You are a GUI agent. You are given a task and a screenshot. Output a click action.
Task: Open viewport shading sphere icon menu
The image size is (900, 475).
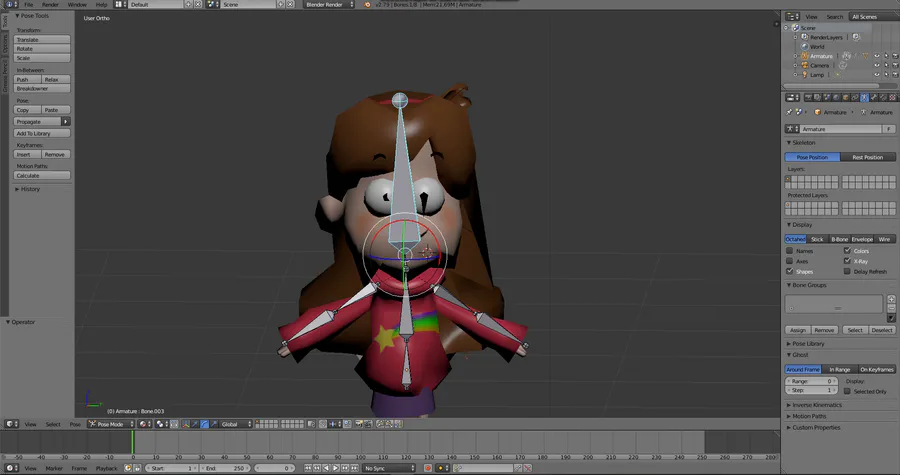click(x=144, y=424)
